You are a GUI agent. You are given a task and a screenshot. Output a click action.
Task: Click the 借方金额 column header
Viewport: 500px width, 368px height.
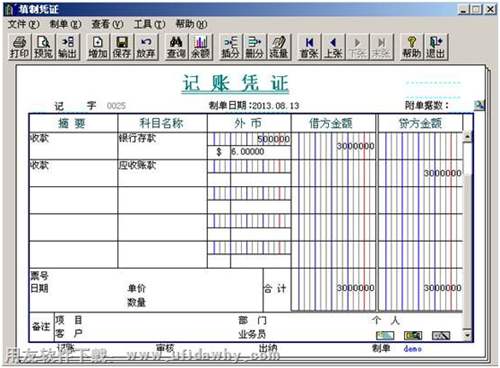pyautogui.click(x=333, y=123)
